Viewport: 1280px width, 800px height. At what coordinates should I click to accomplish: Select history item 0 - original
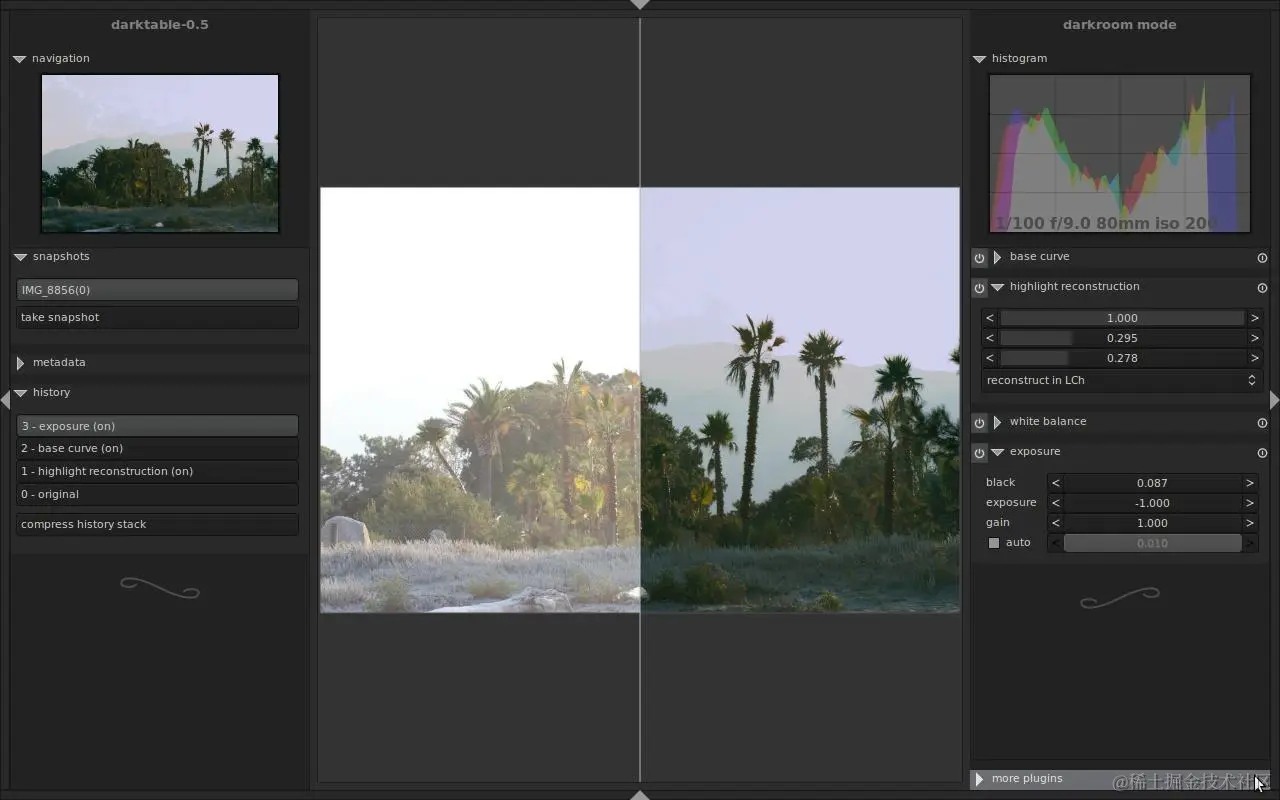click(x=157, y=494)
